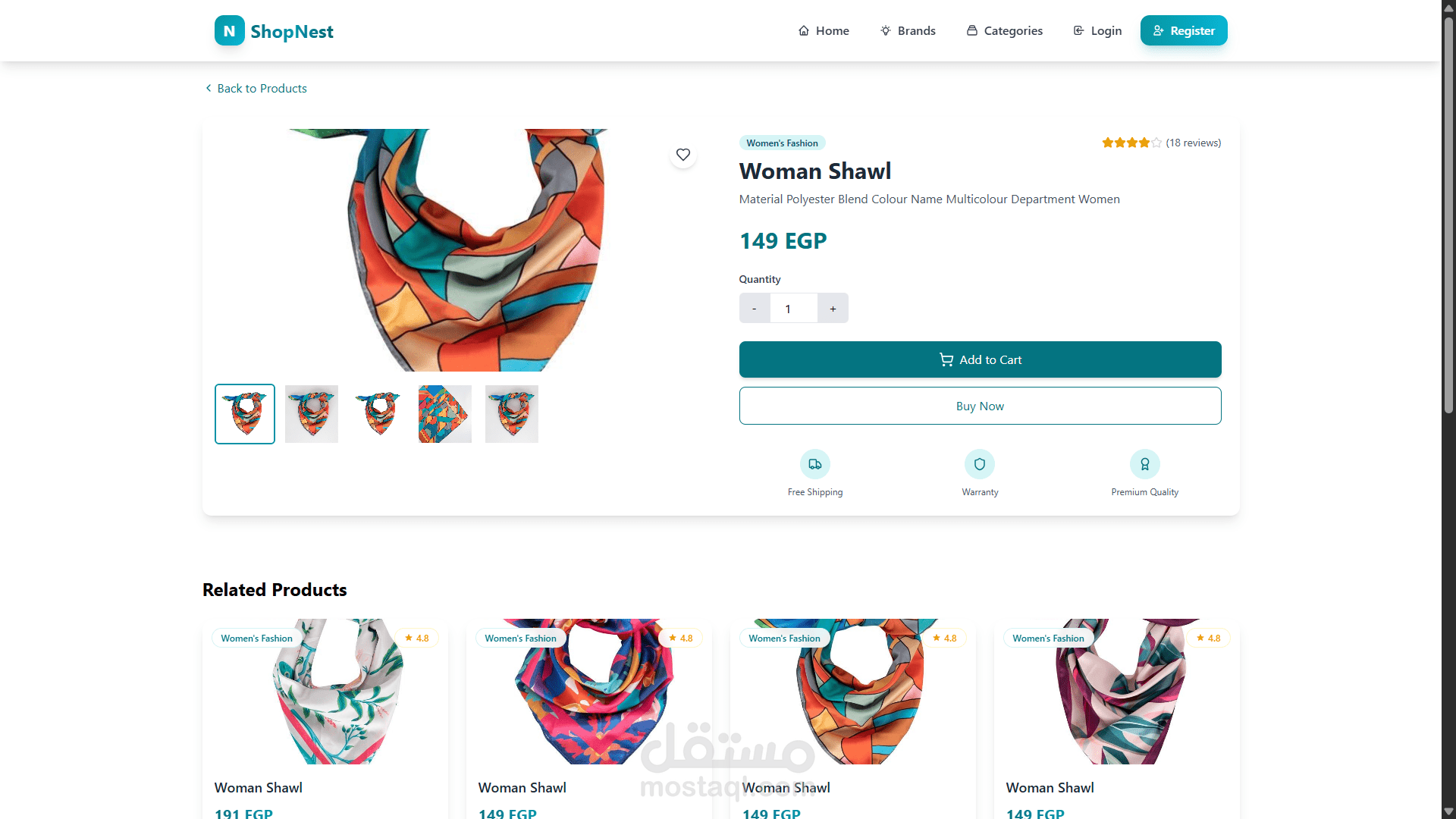Open the Brands menu item
Viewport: 1456px width, 819px height.
(x=908, y=31)
